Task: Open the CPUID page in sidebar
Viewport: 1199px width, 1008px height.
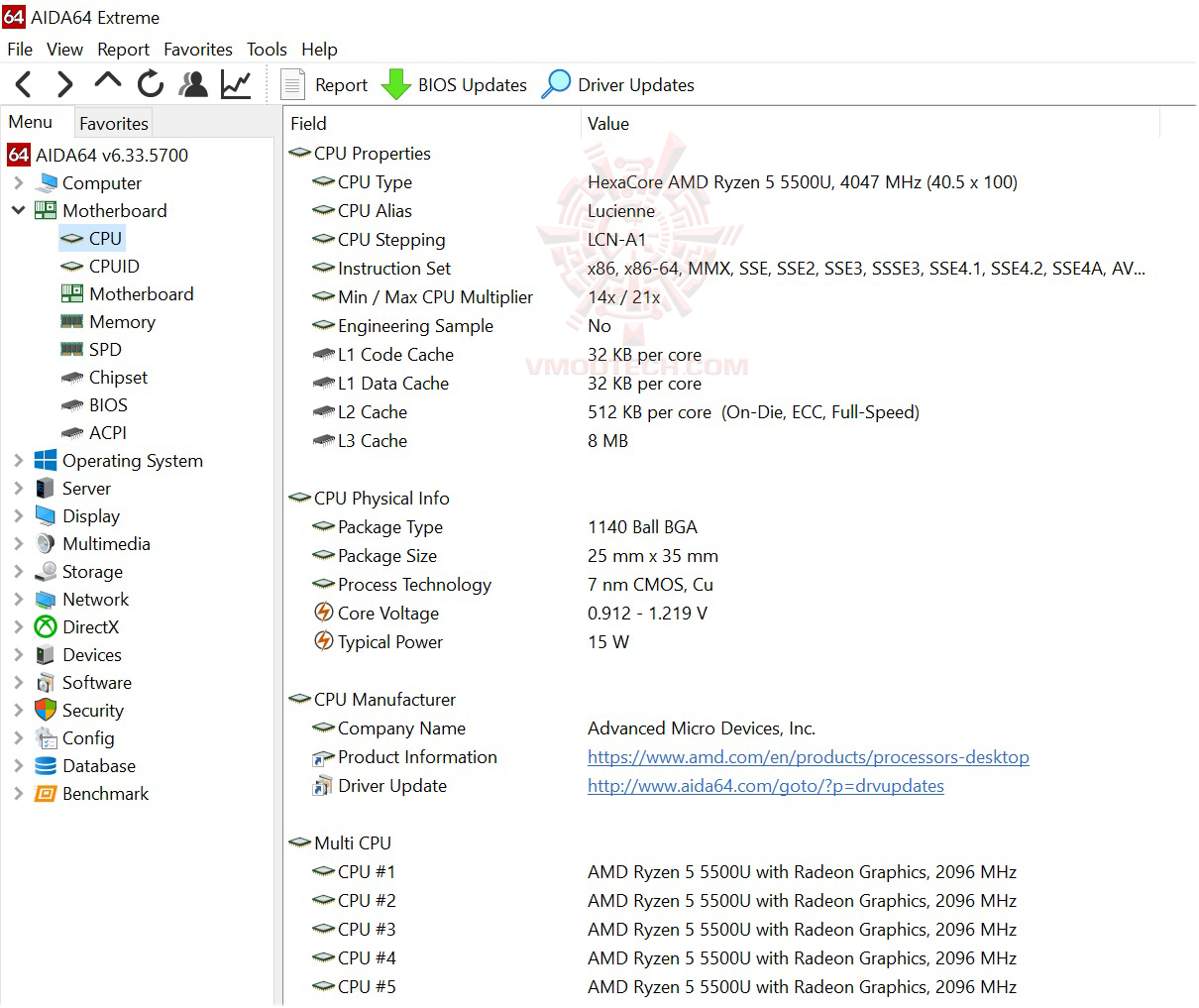Action: [101, 266]
